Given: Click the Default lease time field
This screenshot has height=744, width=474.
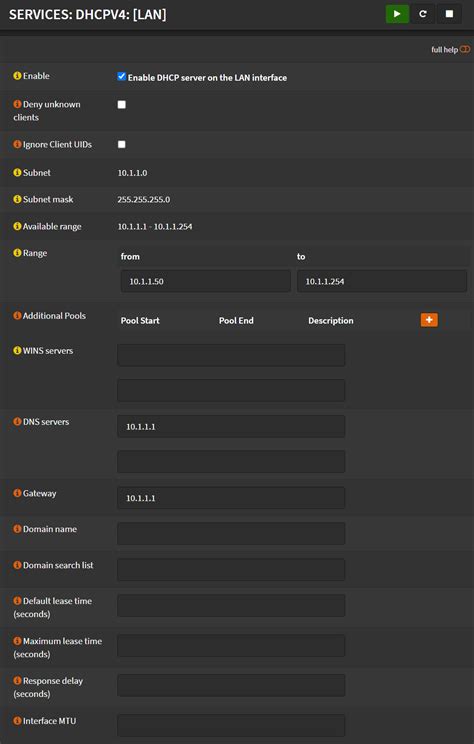Looking at the screenshot, I should pos(231,605).
